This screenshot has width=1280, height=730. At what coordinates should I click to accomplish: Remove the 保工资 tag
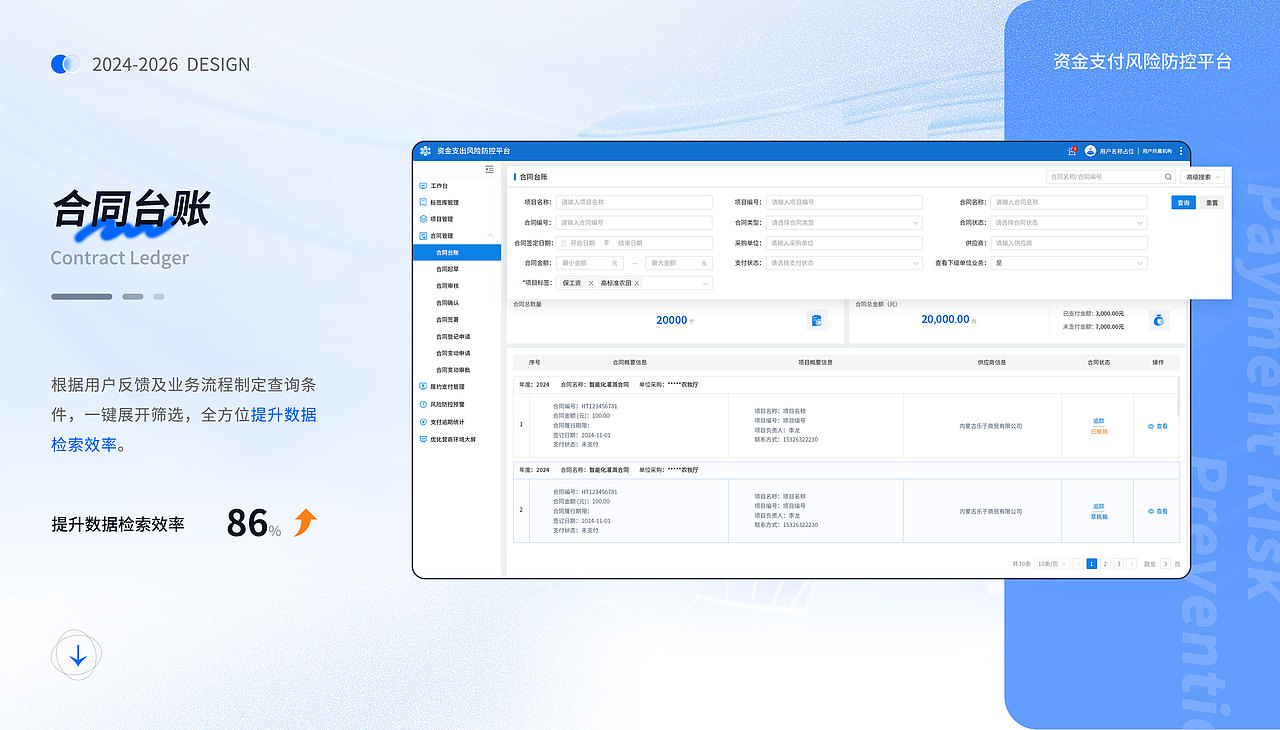591,283
